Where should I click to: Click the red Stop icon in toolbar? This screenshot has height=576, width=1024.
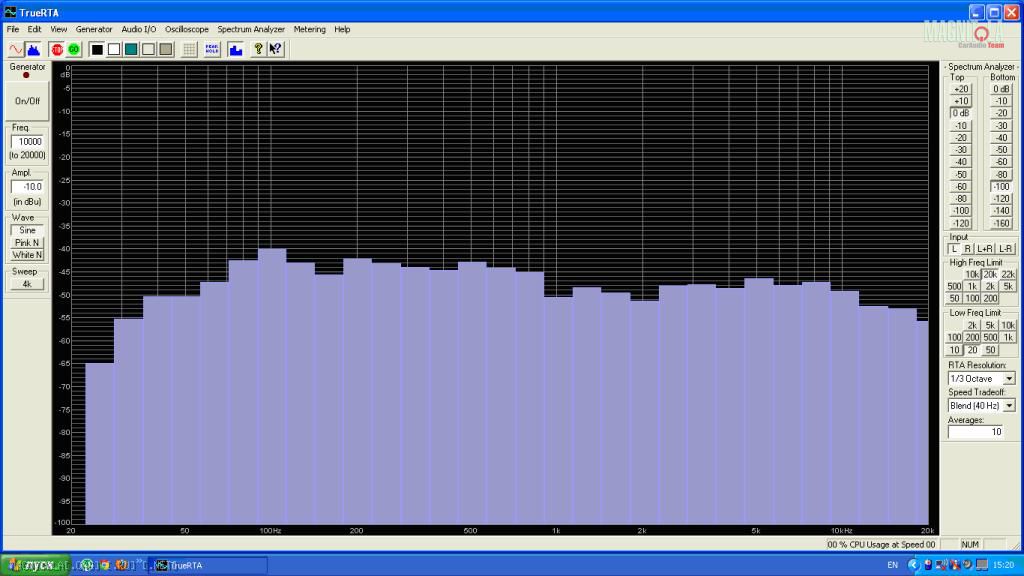coord(57,49)
